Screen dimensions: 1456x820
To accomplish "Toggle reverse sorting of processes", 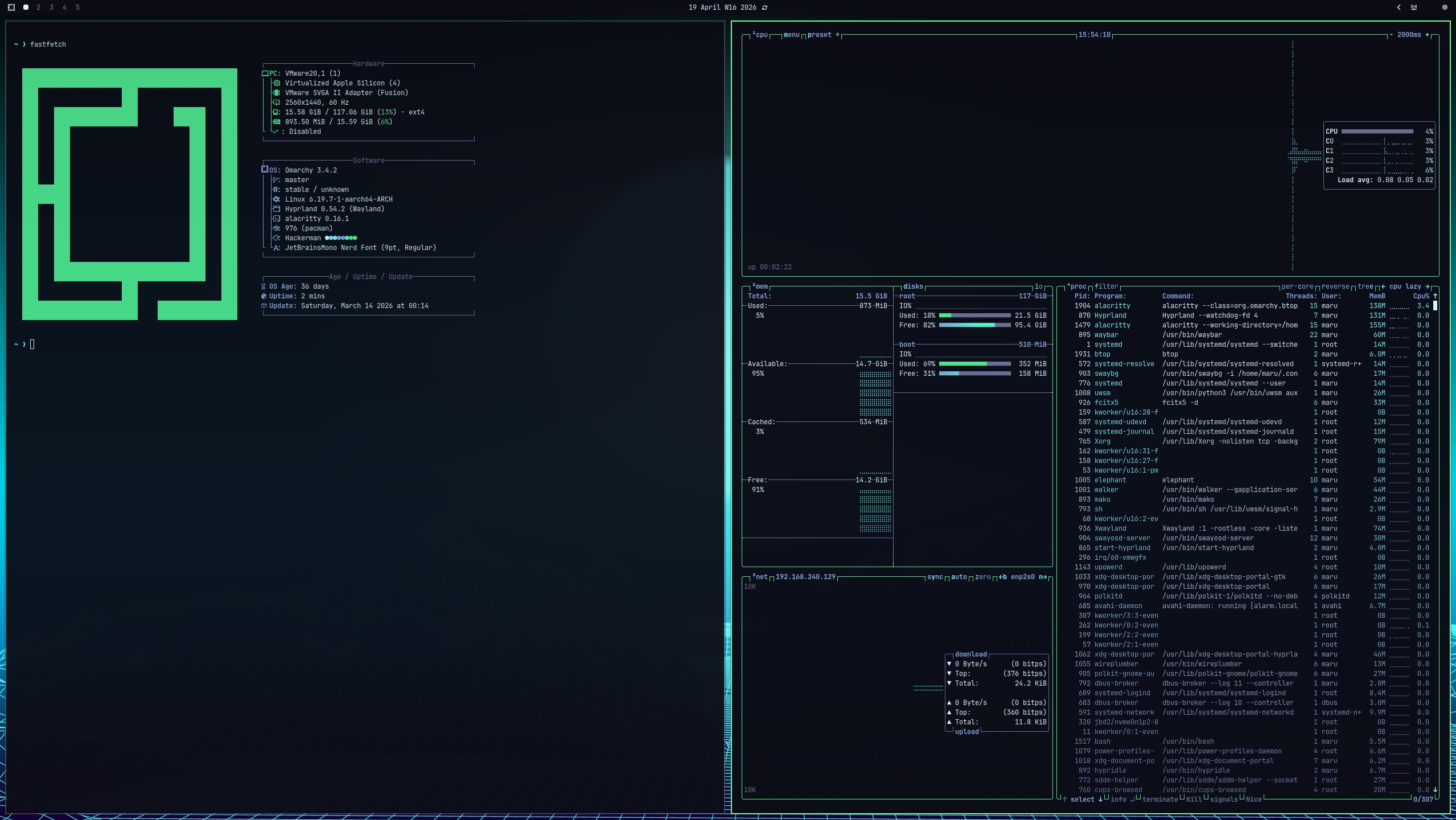I will point(1335,286).
